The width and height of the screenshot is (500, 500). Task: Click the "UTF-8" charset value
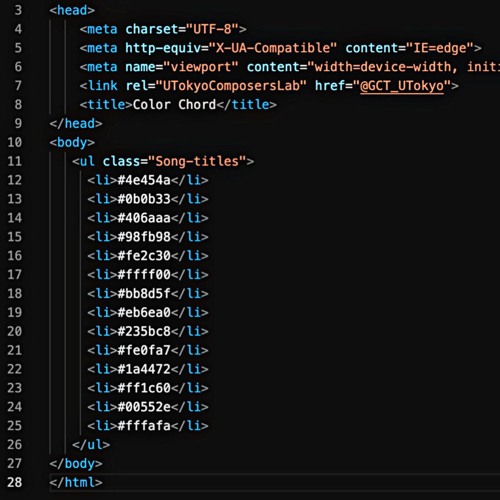pos(212,29)
